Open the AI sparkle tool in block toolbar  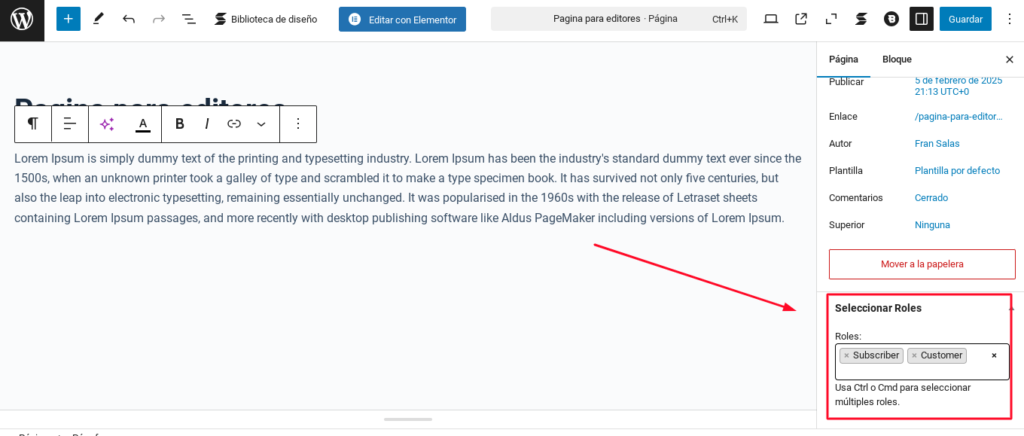[107, 124]
